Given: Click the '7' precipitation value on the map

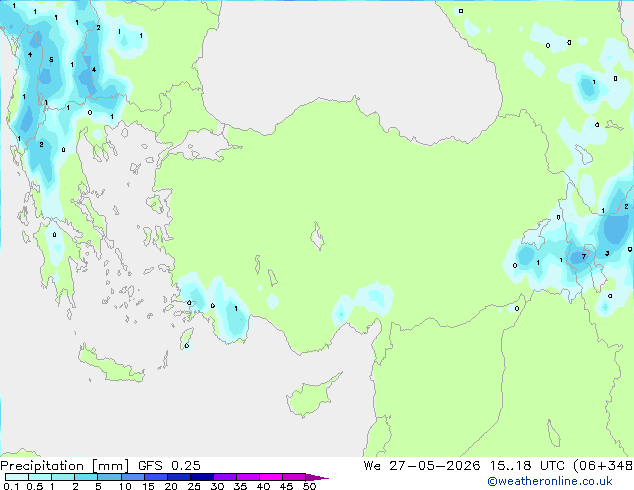Looking at the screenshot, I should pyautogui.click(x=583, y=256).
